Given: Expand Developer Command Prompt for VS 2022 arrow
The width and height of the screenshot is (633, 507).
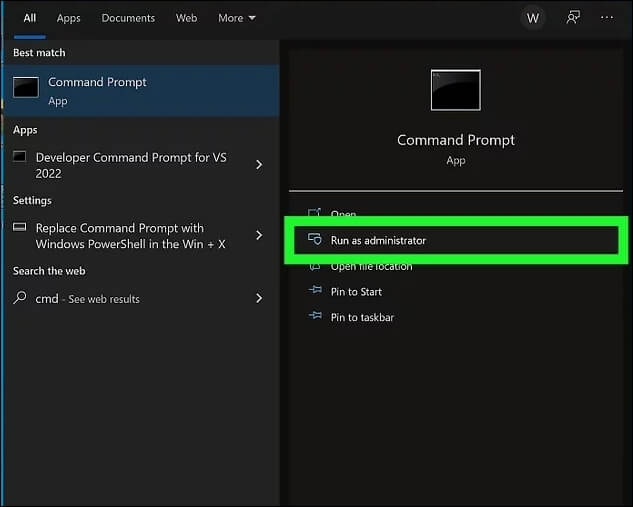Looking at the screenshot, I should 259,165.
